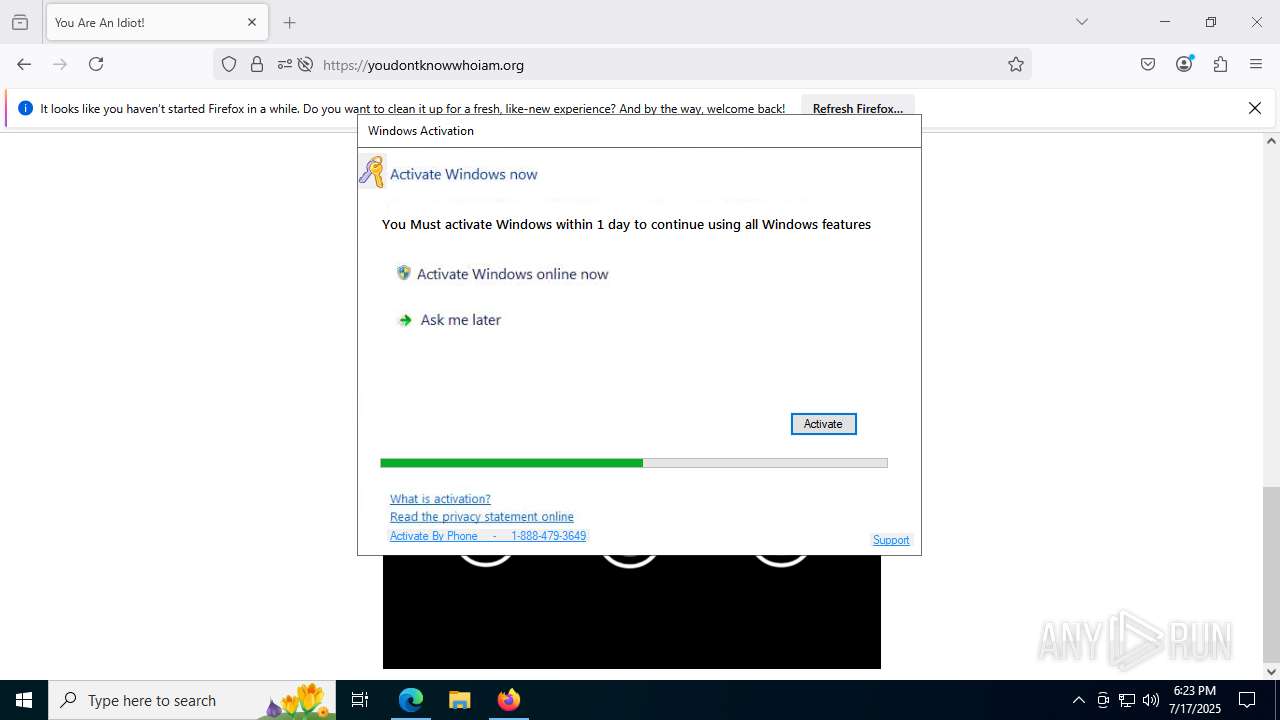Screen dimensions: 1280x720
Task: Open Windows Start menu
Action: pos(24,700)
